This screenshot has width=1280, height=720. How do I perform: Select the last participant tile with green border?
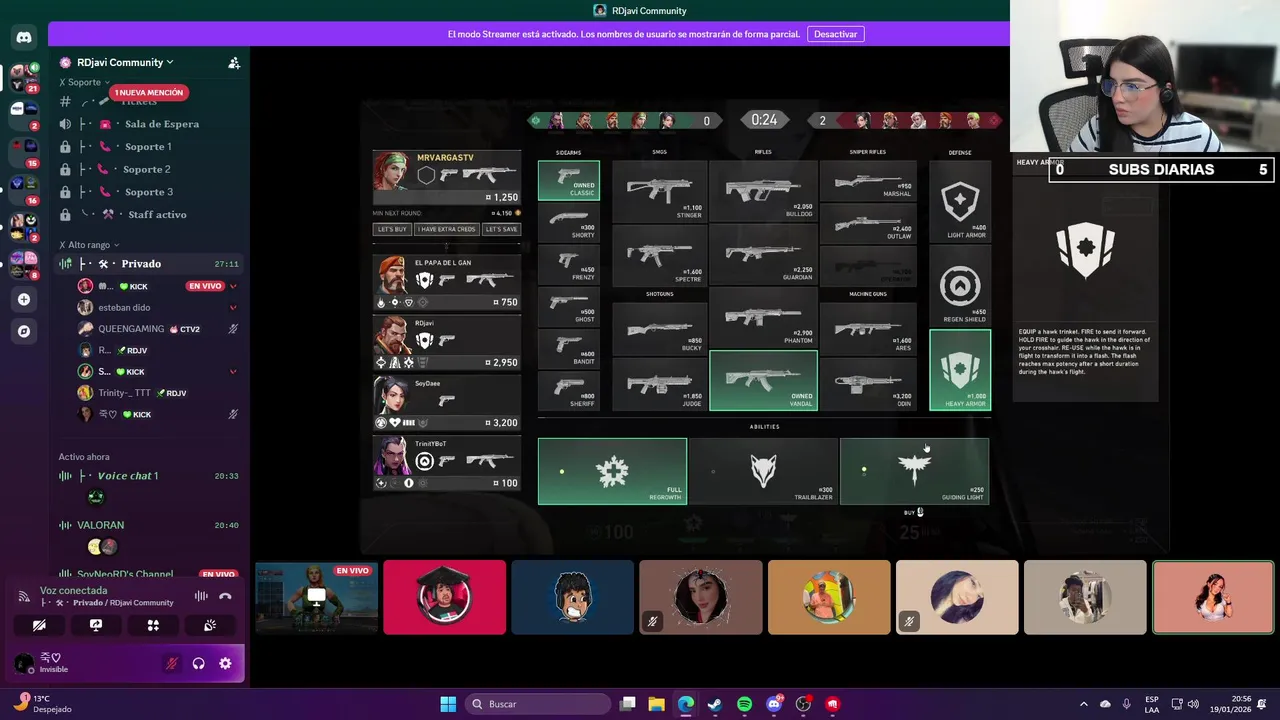1212,597
